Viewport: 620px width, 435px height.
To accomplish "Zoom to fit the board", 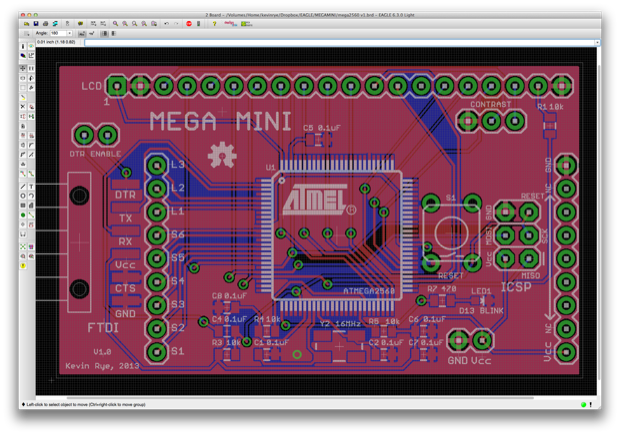I will click(115, 24).
